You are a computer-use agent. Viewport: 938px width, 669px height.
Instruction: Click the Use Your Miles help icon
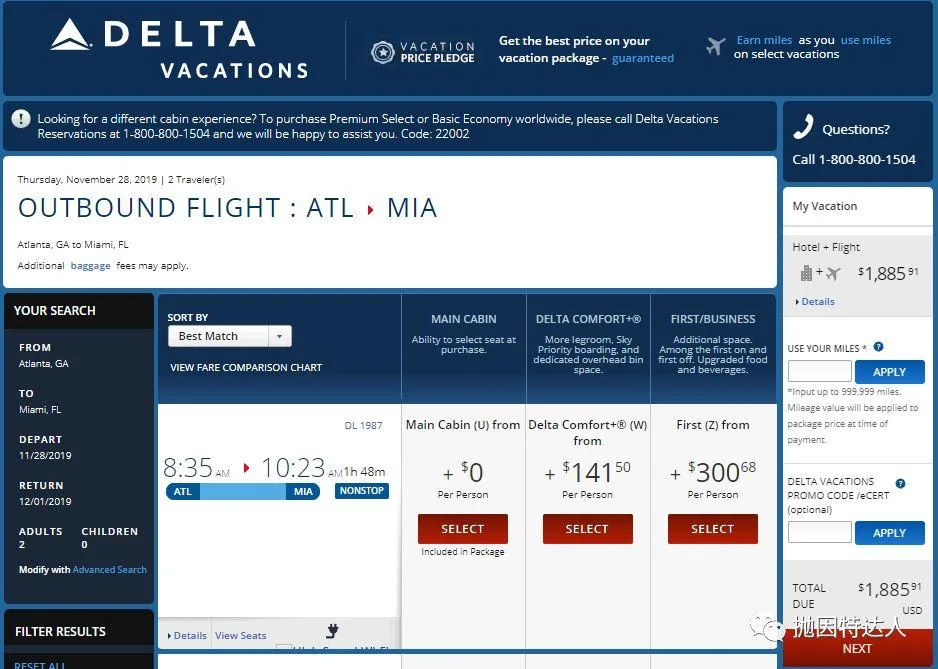tap(878, 347)
